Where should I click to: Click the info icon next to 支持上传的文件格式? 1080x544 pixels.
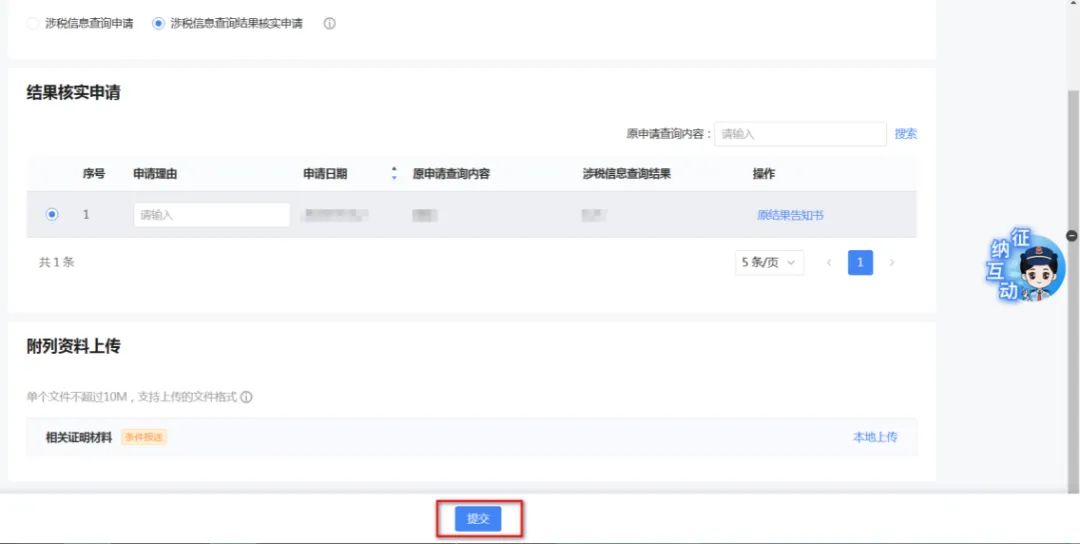pos(247,397)
